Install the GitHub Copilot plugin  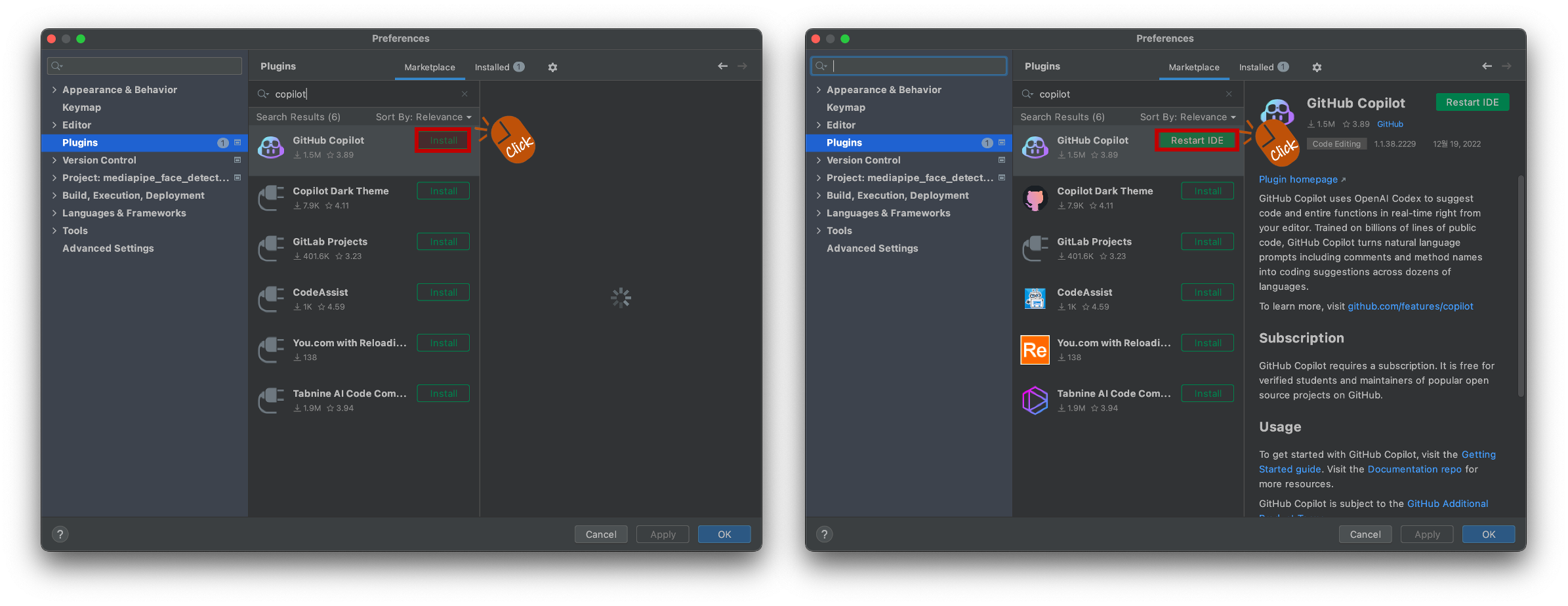(443, 140)
